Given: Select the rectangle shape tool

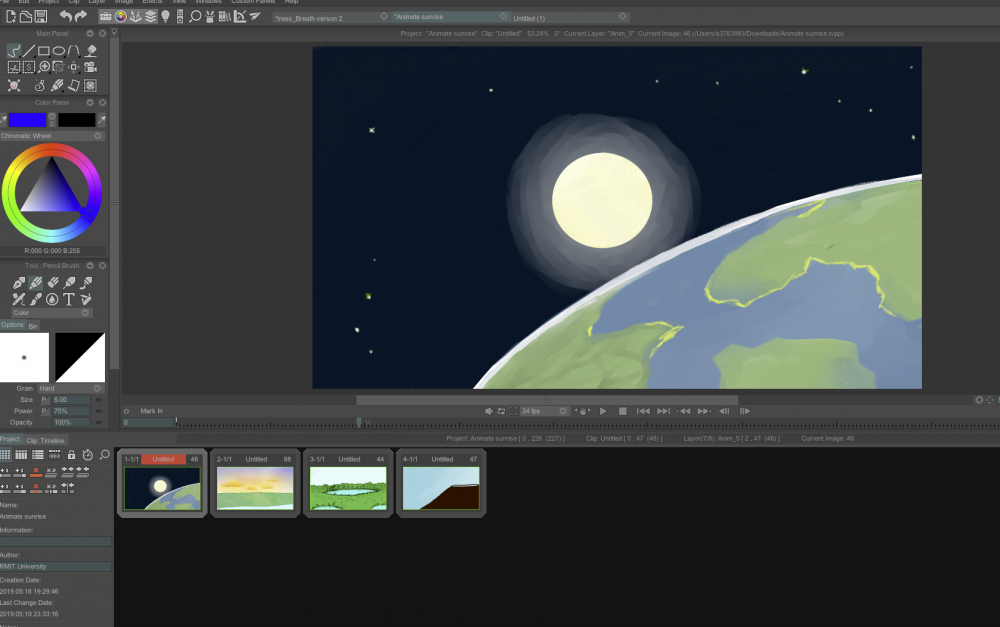Looking at the screenshot, I should pyautogui.click(x=44, y=50).
